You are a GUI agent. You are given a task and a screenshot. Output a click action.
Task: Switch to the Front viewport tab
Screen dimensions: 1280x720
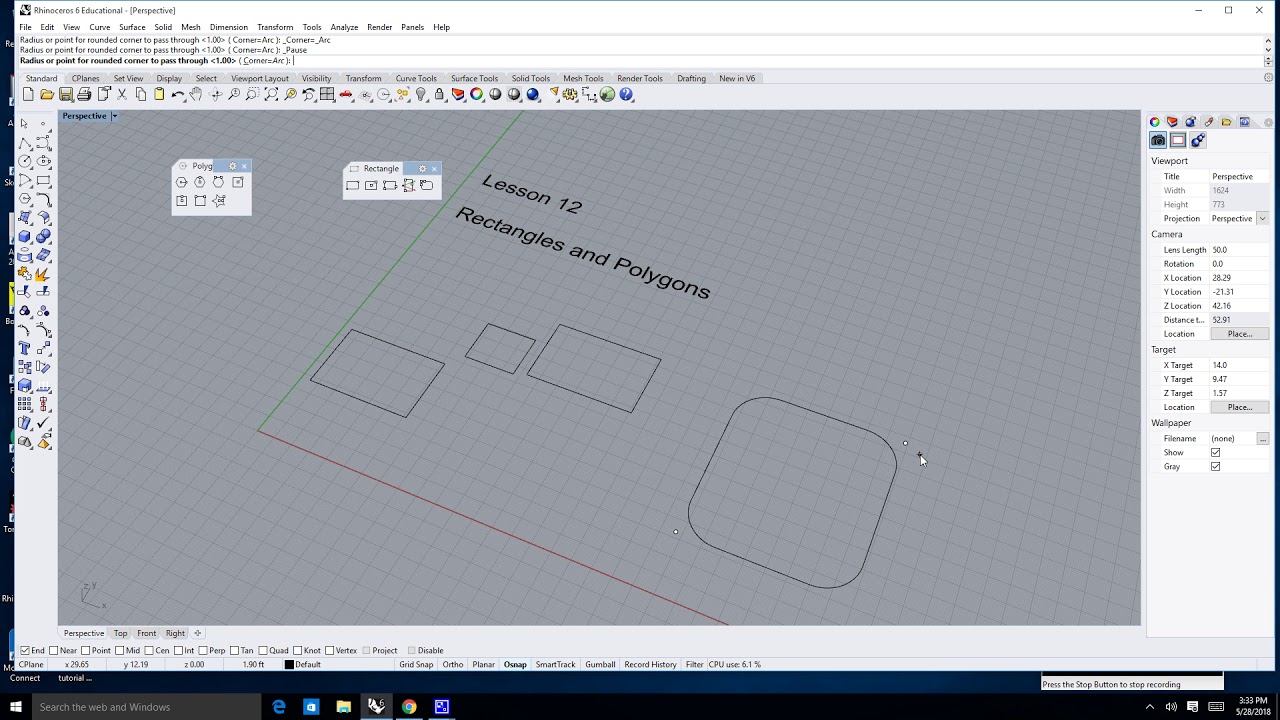[x=146, y=633]
